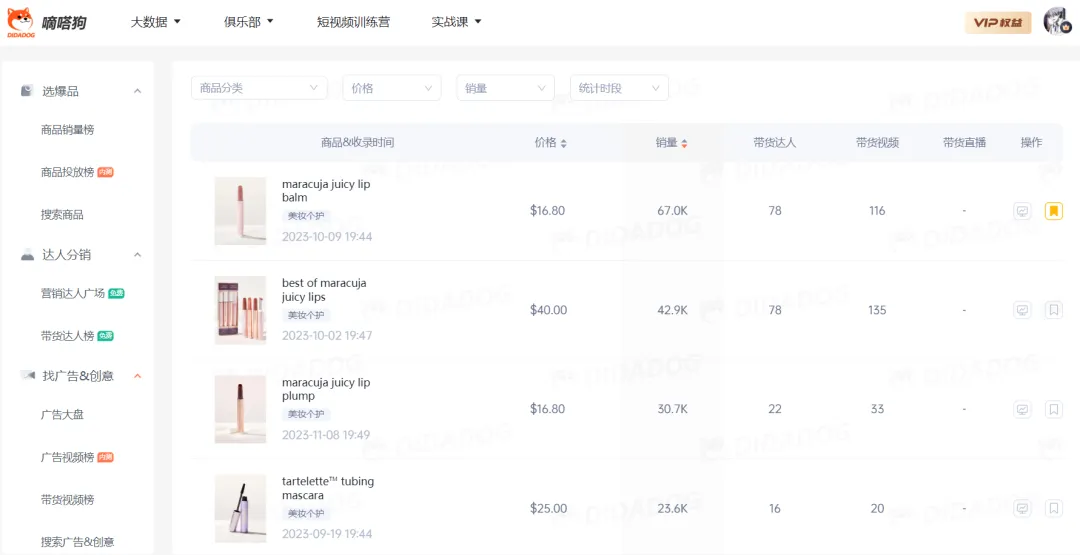Open the 销量 filter dropdown
The image size is (1080, 555).
[x=506, y=88]
